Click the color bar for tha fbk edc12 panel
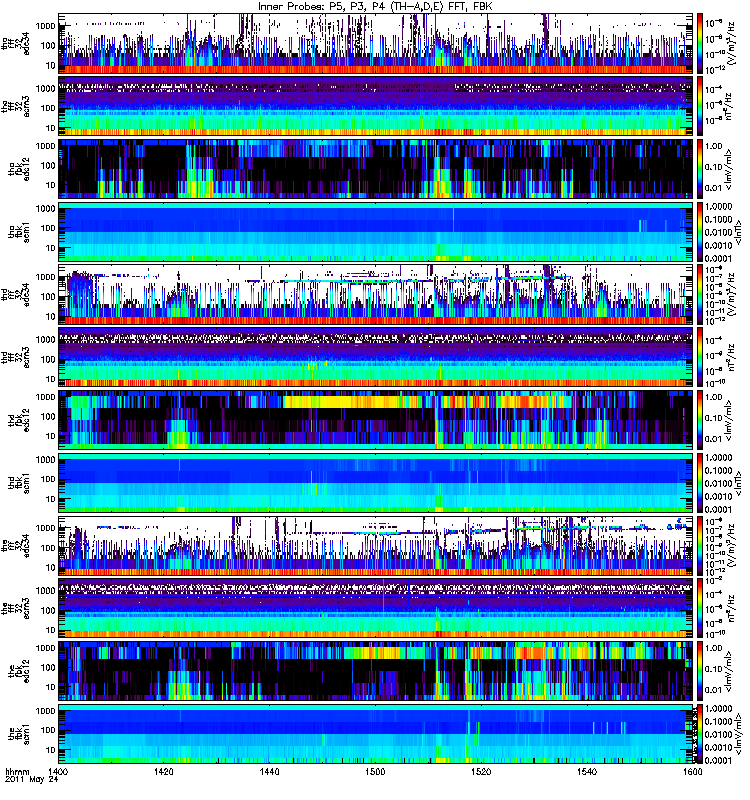750x800 pixels. 700,169
